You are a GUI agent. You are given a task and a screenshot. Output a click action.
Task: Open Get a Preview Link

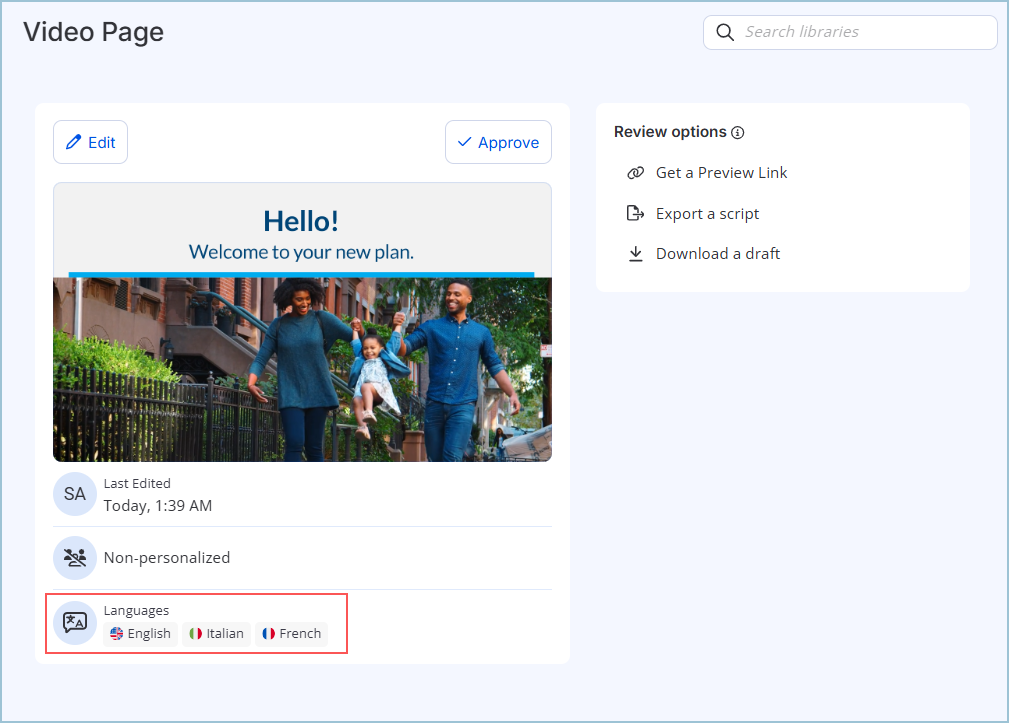721,173
